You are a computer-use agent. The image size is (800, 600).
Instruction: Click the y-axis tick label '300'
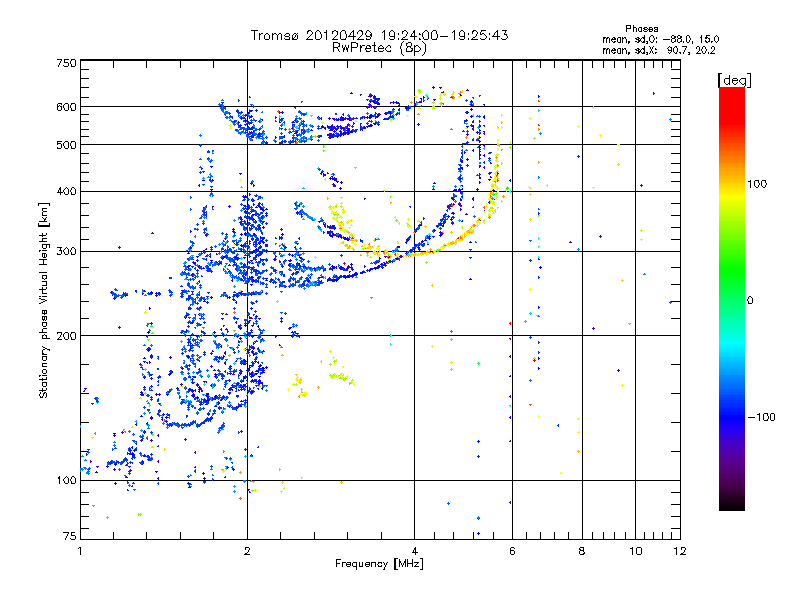66,252
